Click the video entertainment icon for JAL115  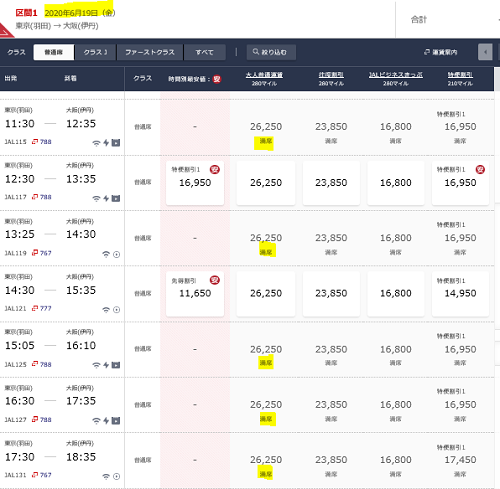116,143
